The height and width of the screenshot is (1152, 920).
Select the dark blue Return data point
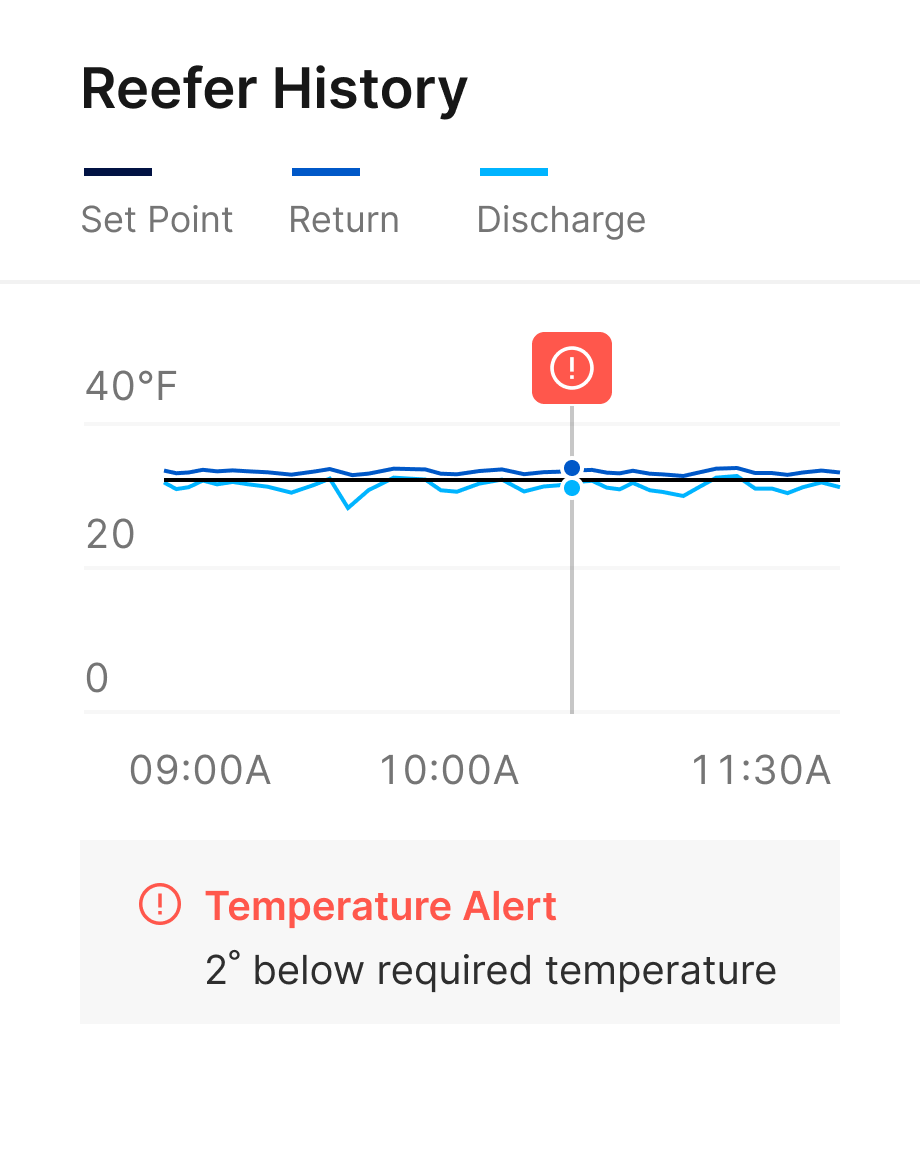tap(572, 467)
